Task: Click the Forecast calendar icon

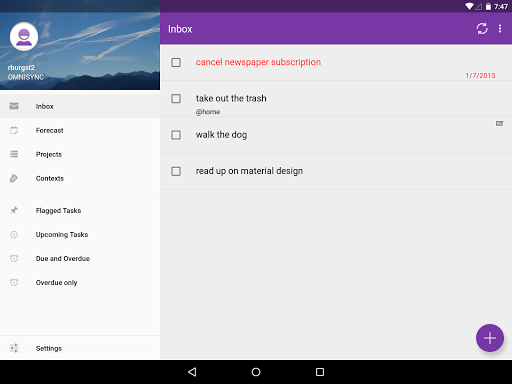Action: click(14, 130)
